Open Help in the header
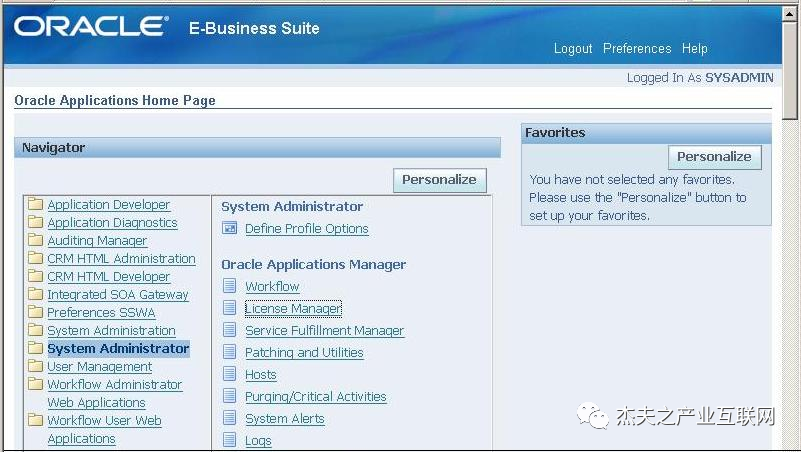Image resolution: width=801 pixels, height=452 pixels. 694,49
